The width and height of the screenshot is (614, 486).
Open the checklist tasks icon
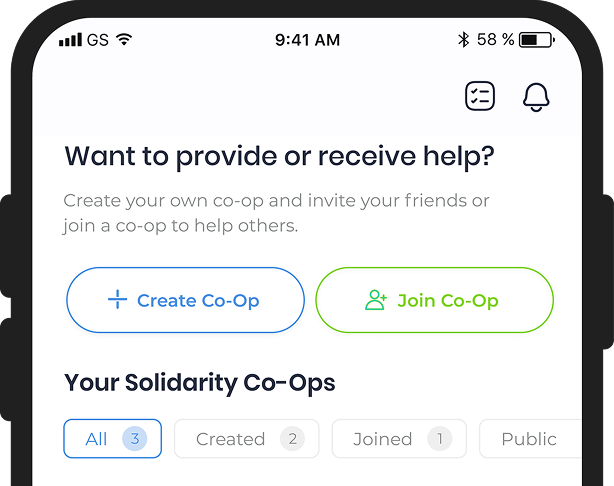(x=480, y=96)
